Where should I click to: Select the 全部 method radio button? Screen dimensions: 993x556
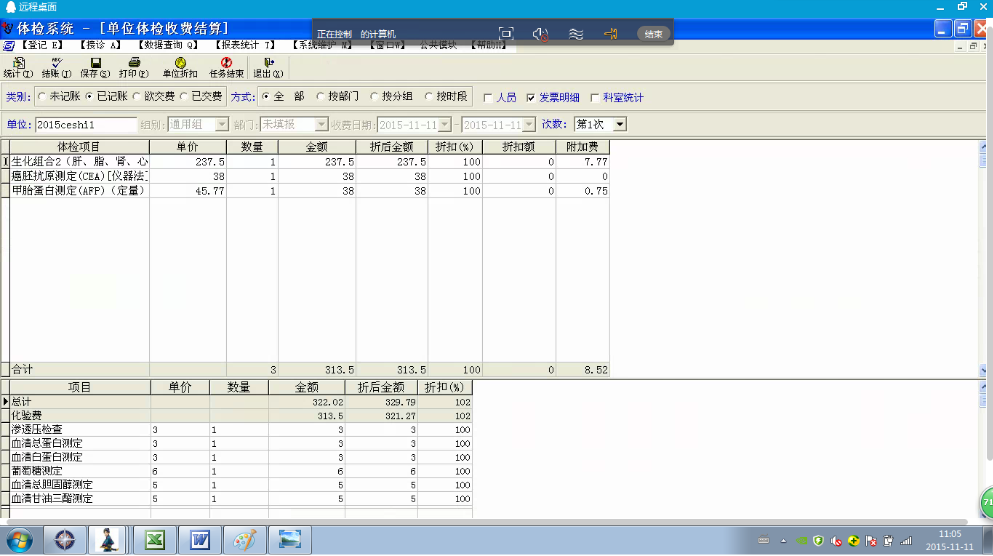(265, 96)
